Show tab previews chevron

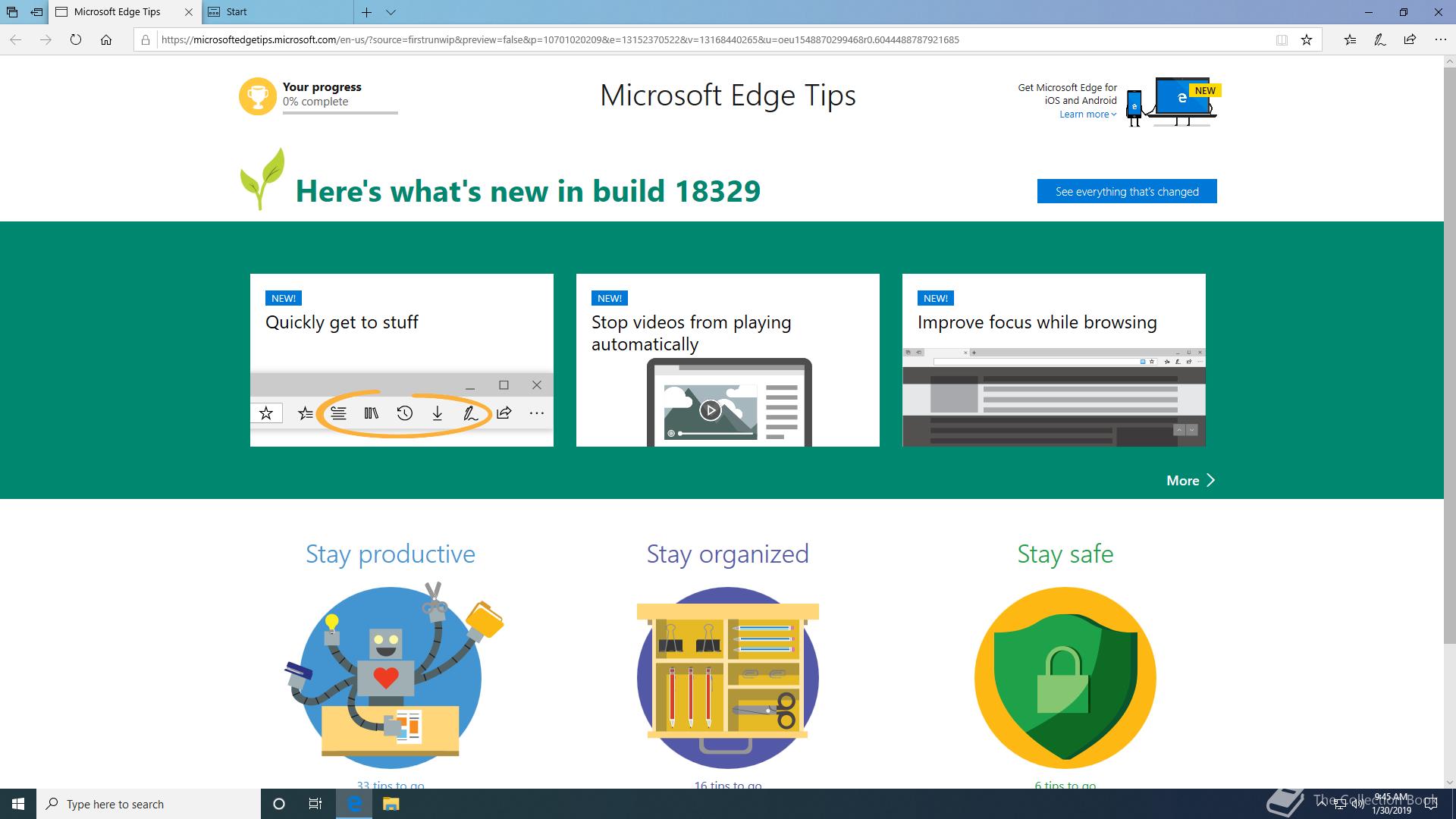(x=391, y=12)
